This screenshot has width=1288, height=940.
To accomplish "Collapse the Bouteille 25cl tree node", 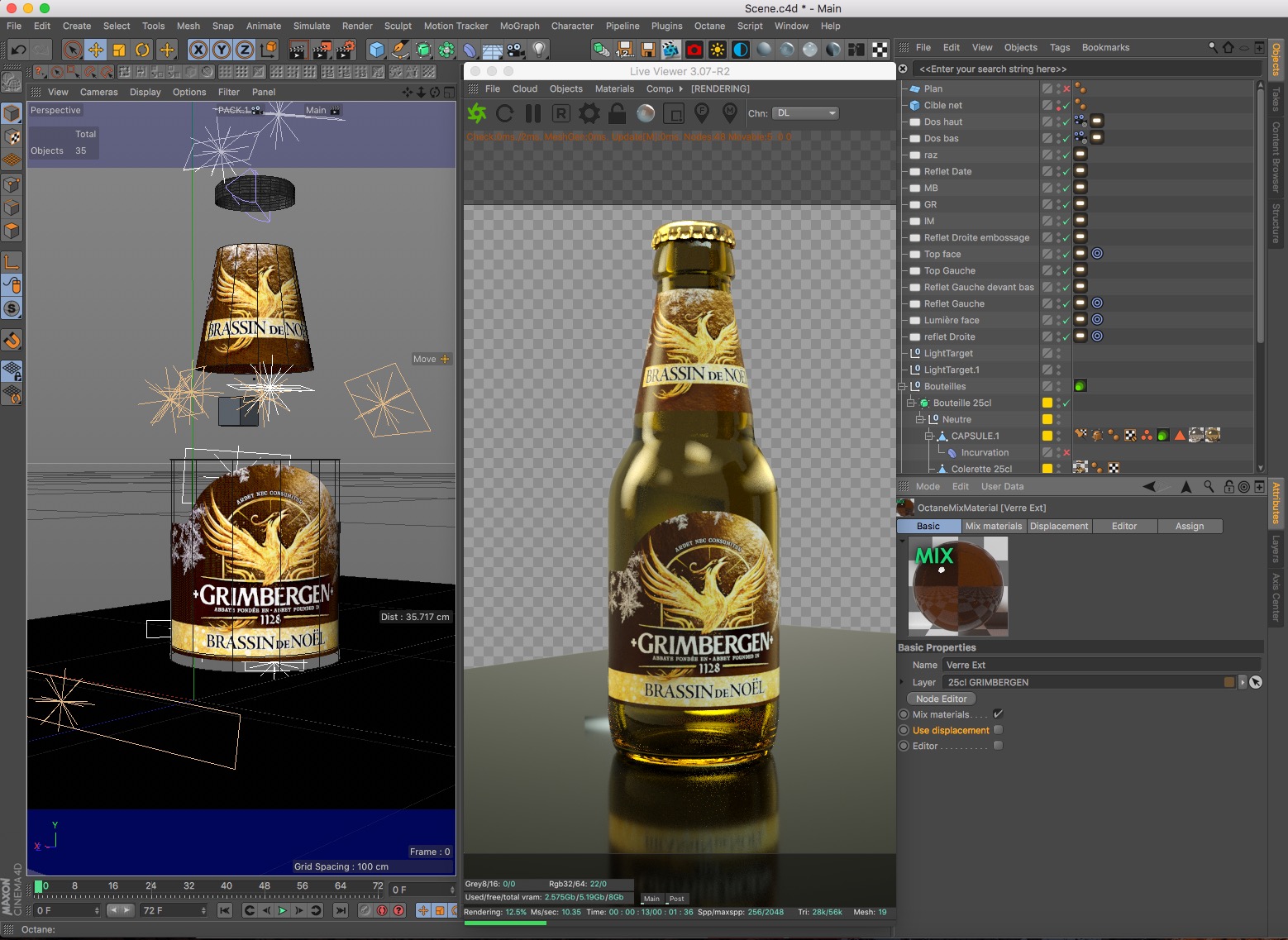I will click(x=911, y=403).
